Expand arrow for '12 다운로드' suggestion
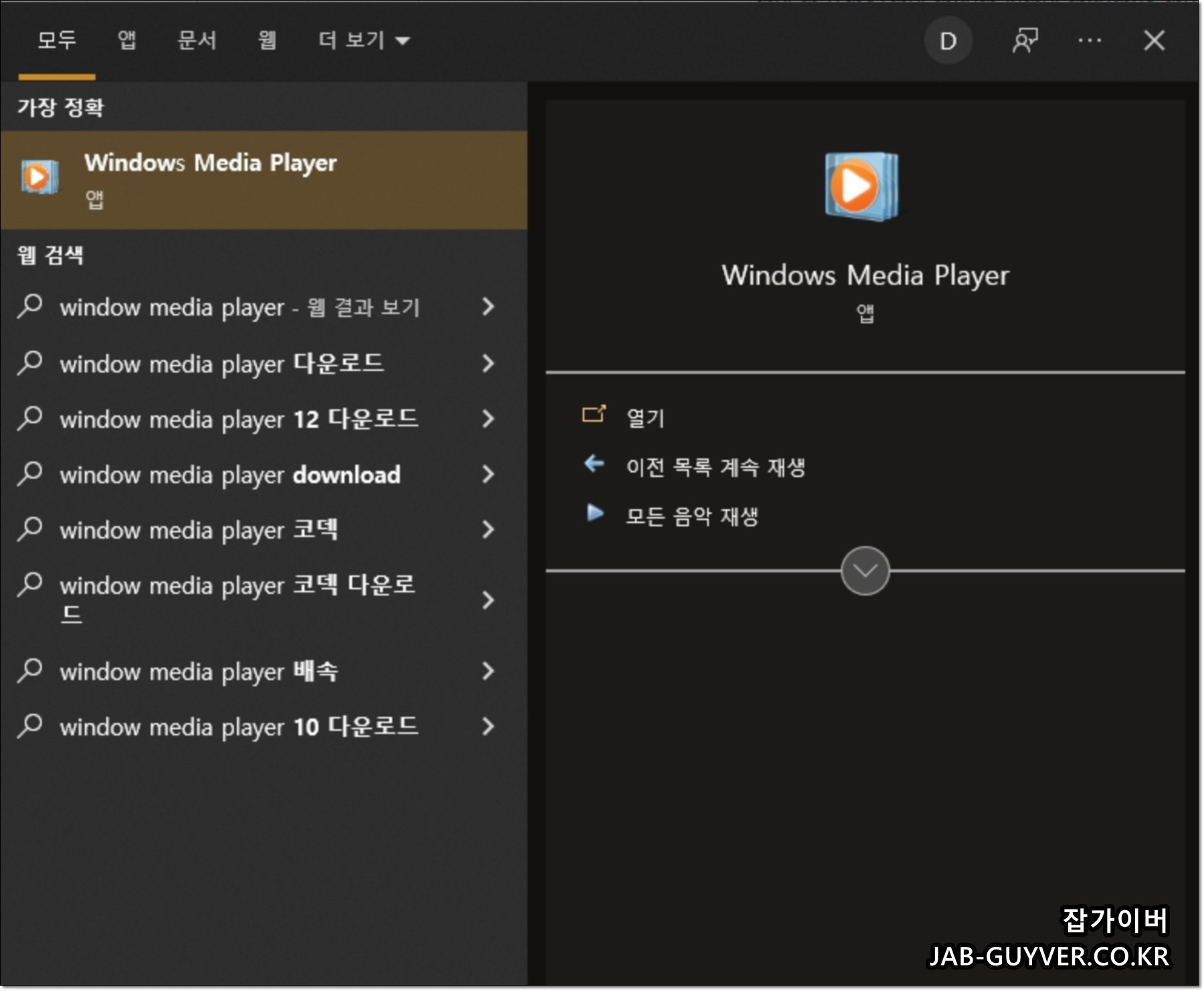Viewport: 1204px width, 991px height. [x=488, y=419]
